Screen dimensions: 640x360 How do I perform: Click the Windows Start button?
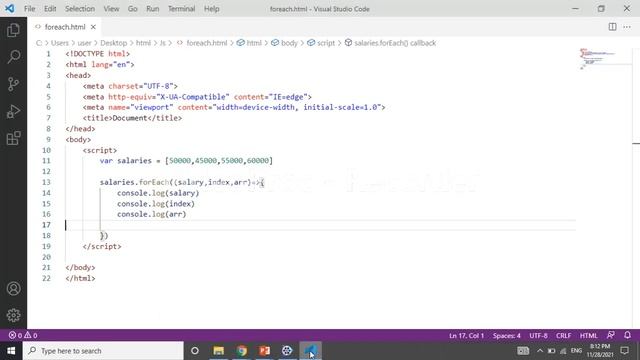pos(11,351)
